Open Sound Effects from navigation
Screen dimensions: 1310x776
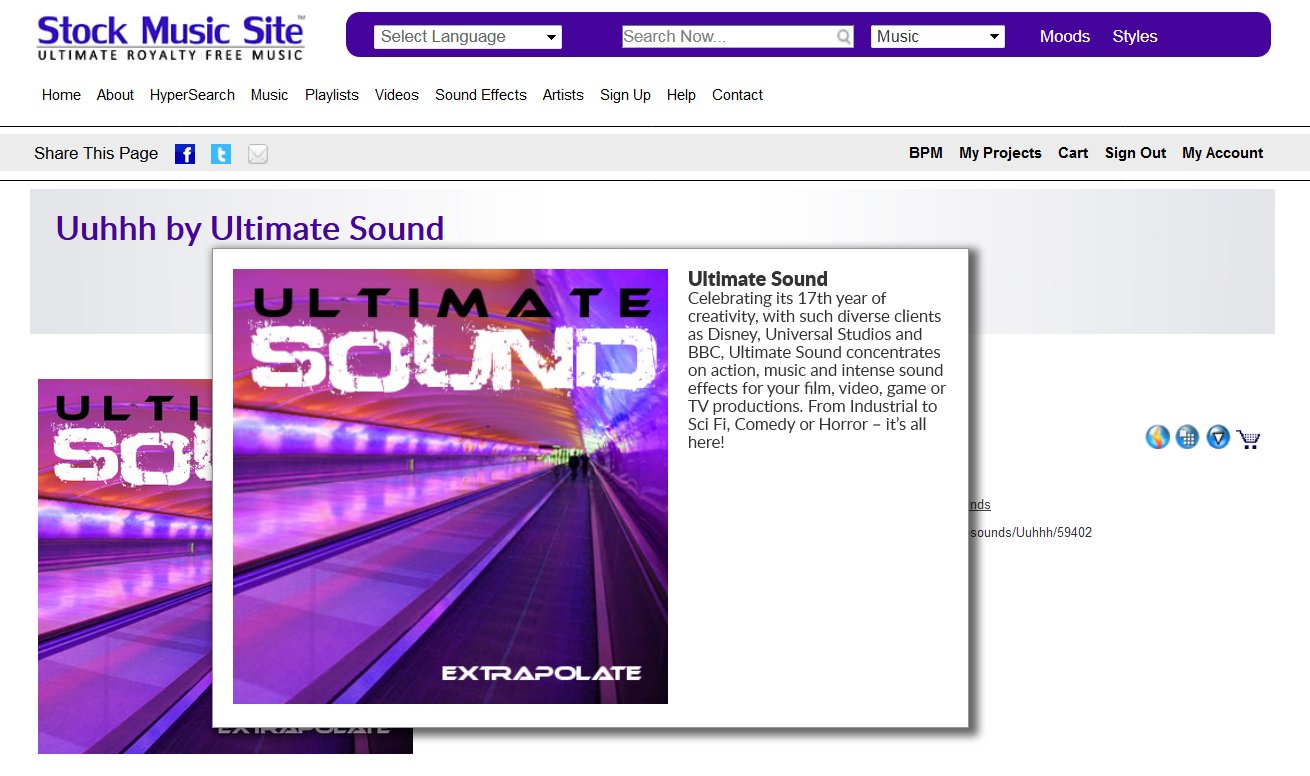[481, 95]
